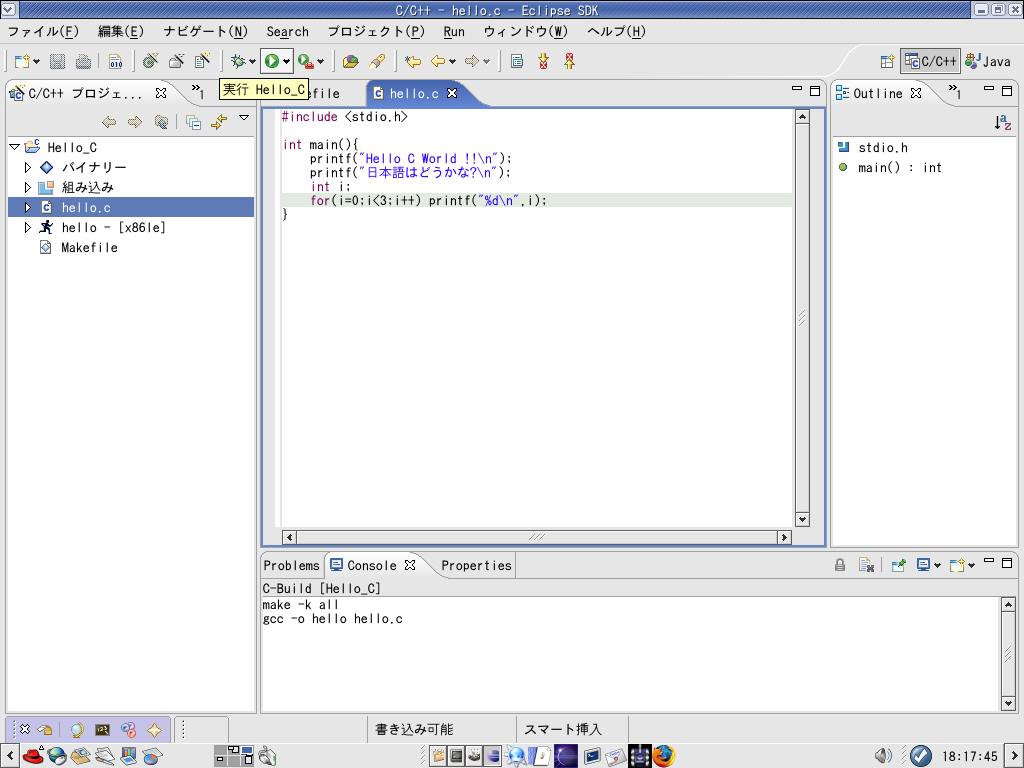This screenshot has height=768, width=1024.
Task: Switch to the C/C++ perspective button
Action: 931,61
